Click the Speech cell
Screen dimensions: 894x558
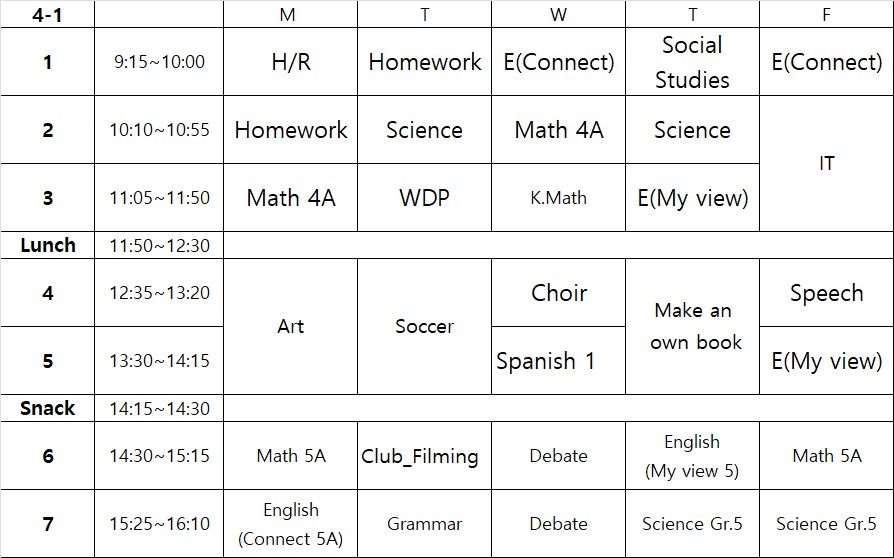pos(826,293)
